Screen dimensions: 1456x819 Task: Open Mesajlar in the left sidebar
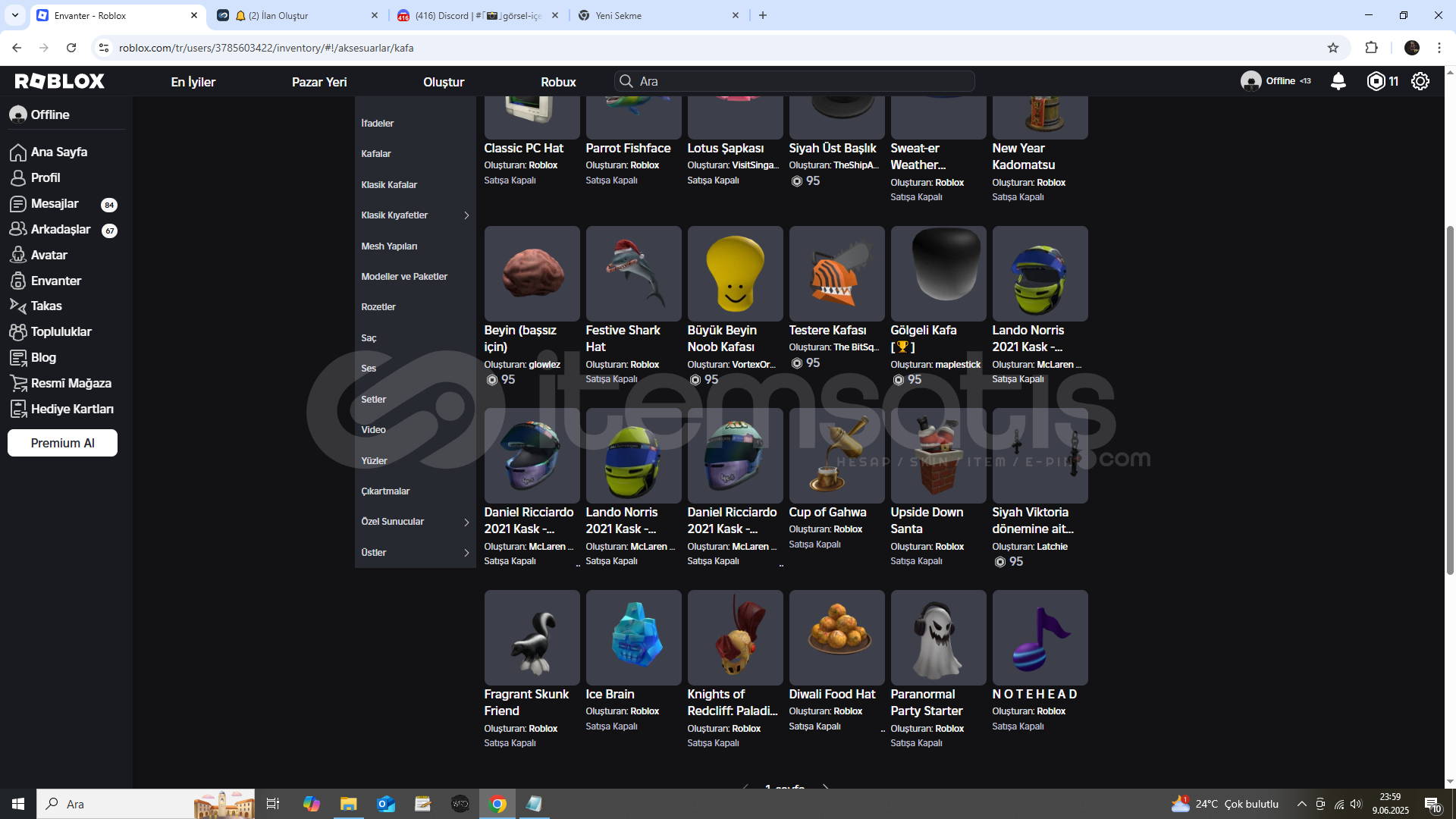coord(54,203)
